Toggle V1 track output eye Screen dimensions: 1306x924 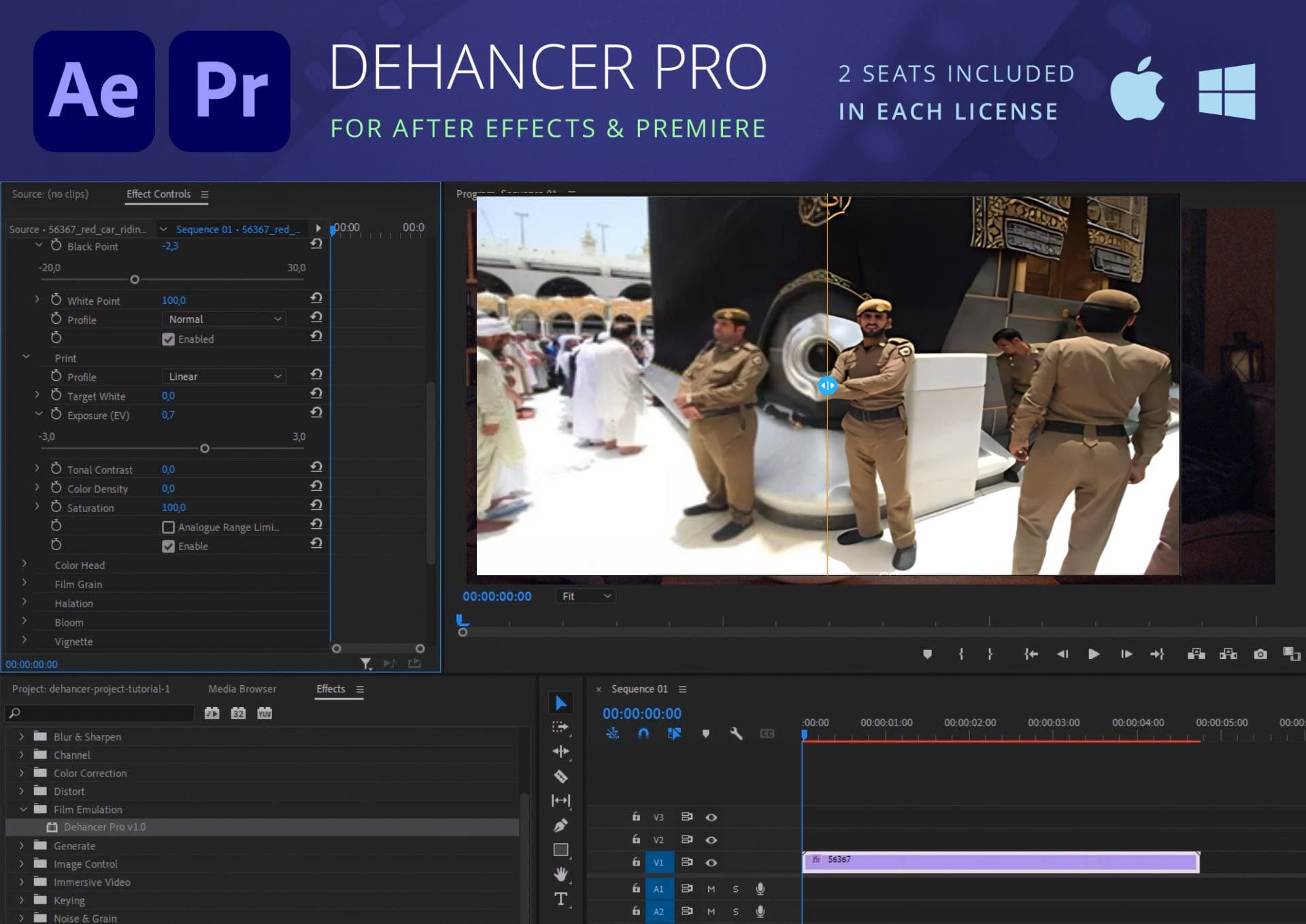click(x=711, y=862)
